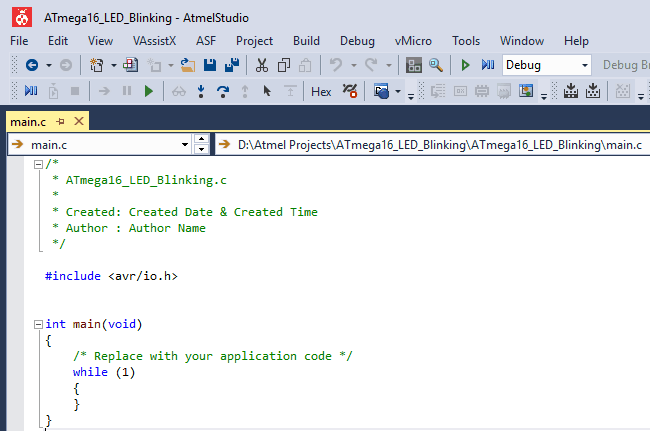Screen dimensions: 650x431
Task: Click the Atmel Studio ladybug logo
Action: pyautogui.click(x=22, y=17)
